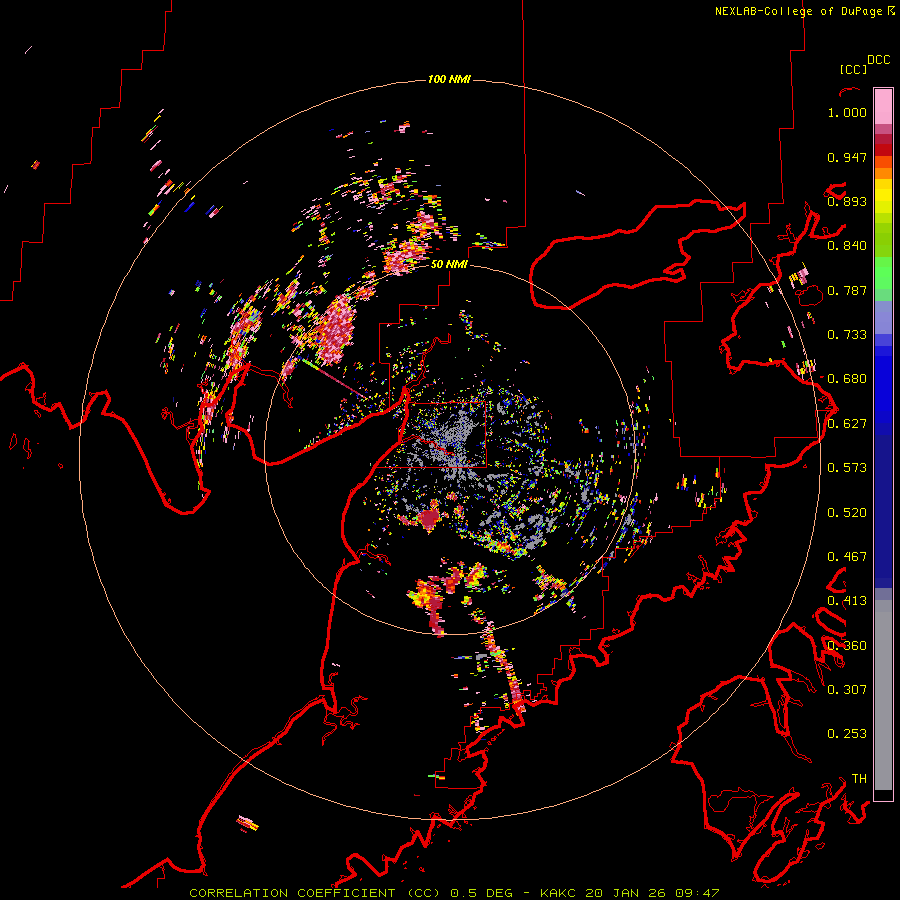Click the DCC label above the color bar
Screen dimensions: 900x900
pyautogui.click(x=879, y=60)
